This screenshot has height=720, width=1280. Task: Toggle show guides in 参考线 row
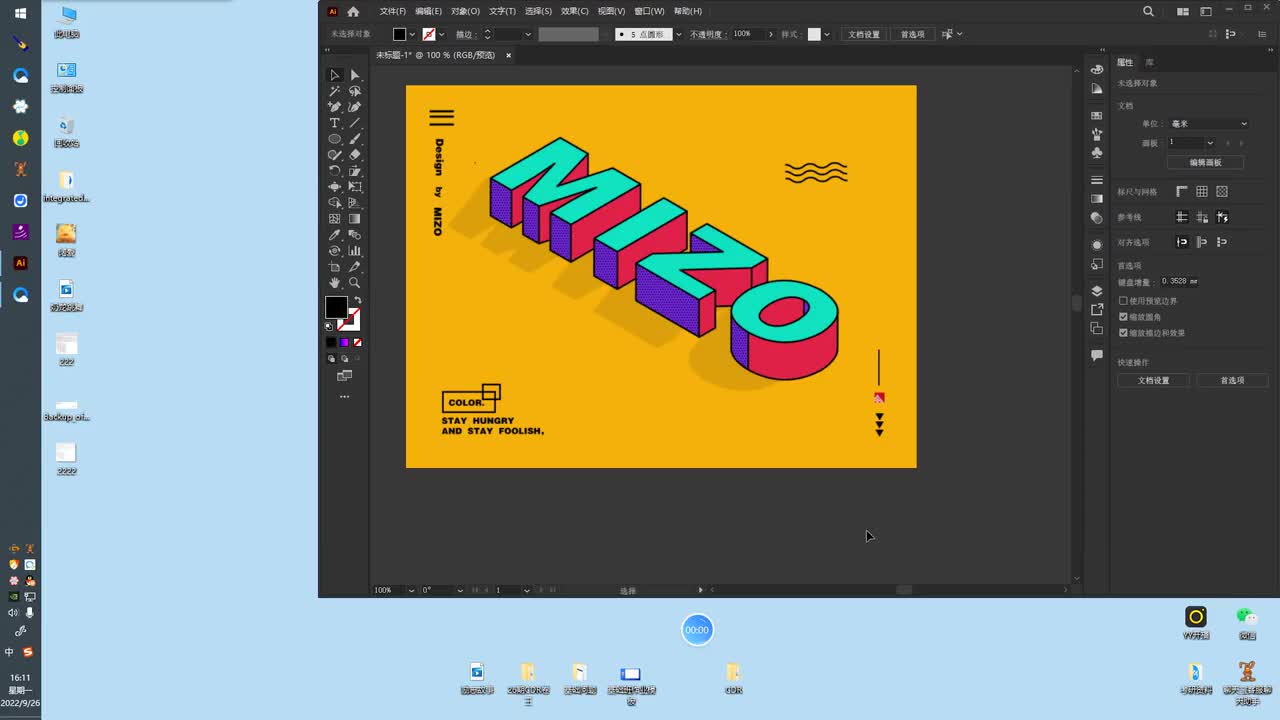[x=1182, y=217]
